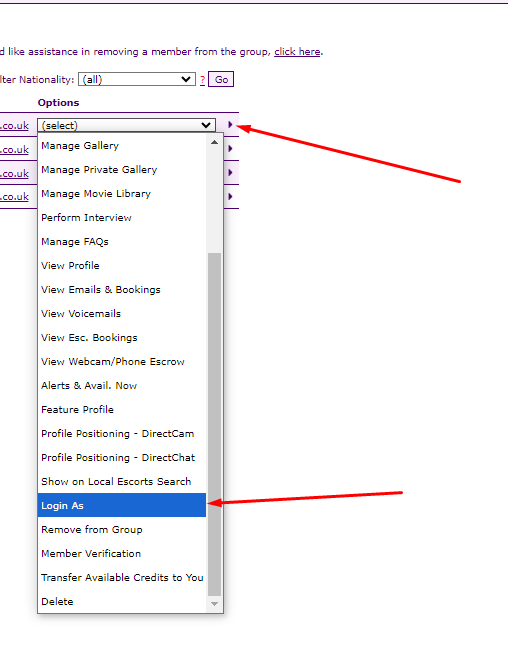508x648 pixels.
Task: Click the Go button next to nationality filter
Action: pos(221,79)
